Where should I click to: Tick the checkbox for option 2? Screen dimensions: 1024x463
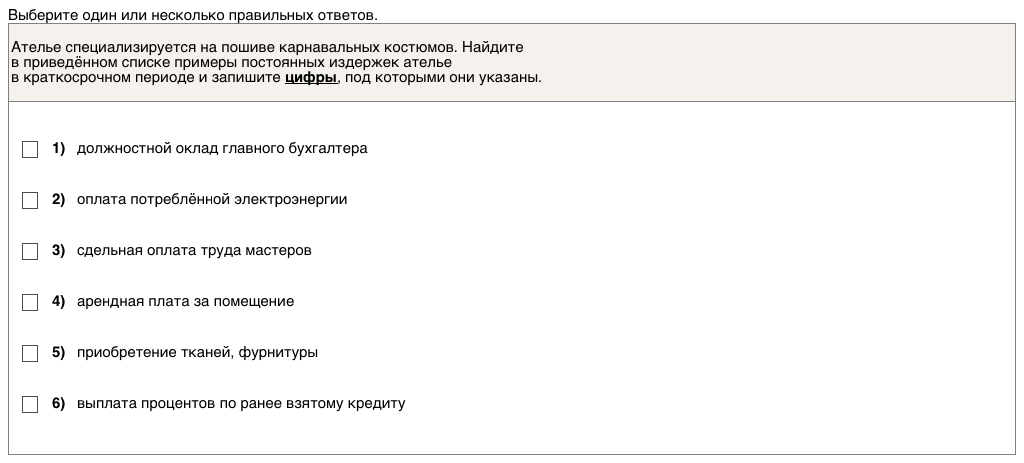[x=30, y=200]
